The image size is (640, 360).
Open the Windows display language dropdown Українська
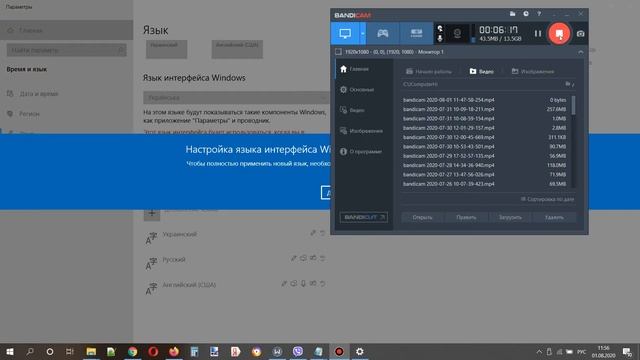[237, 98]
